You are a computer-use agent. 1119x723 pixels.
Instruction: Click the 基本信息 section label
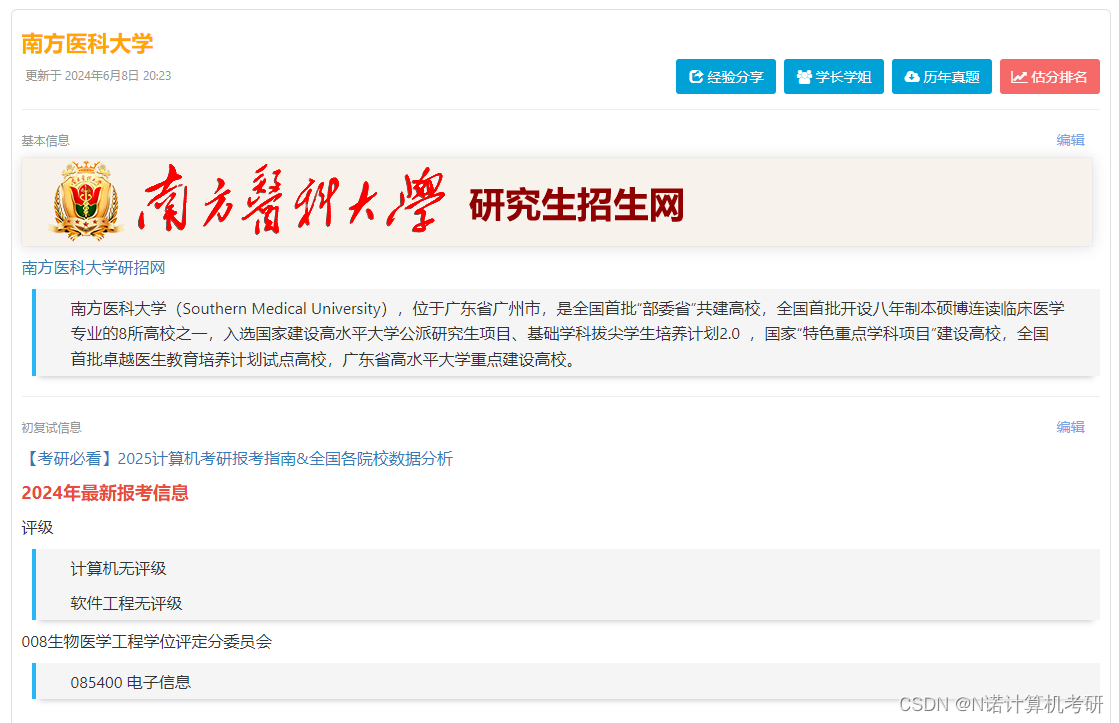(x=46, y=141)
